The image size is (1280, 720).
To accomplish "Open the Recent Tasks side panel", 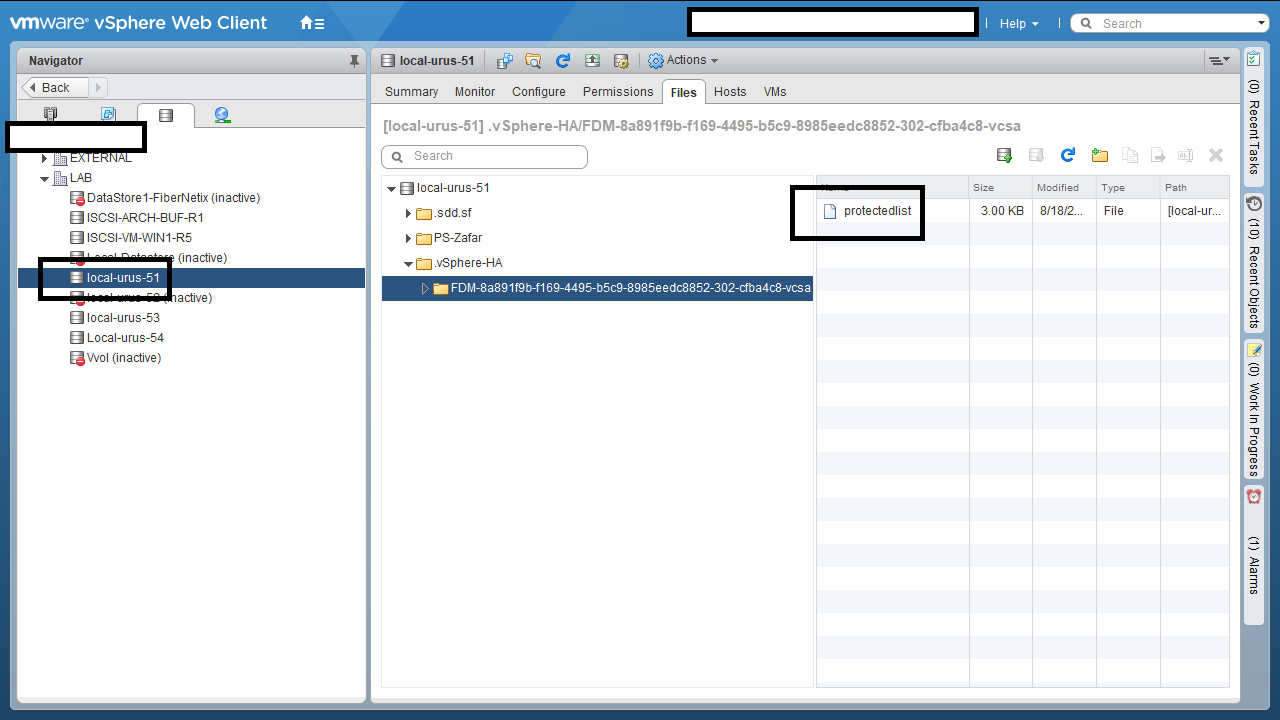I will click(x=1254, y=116).
